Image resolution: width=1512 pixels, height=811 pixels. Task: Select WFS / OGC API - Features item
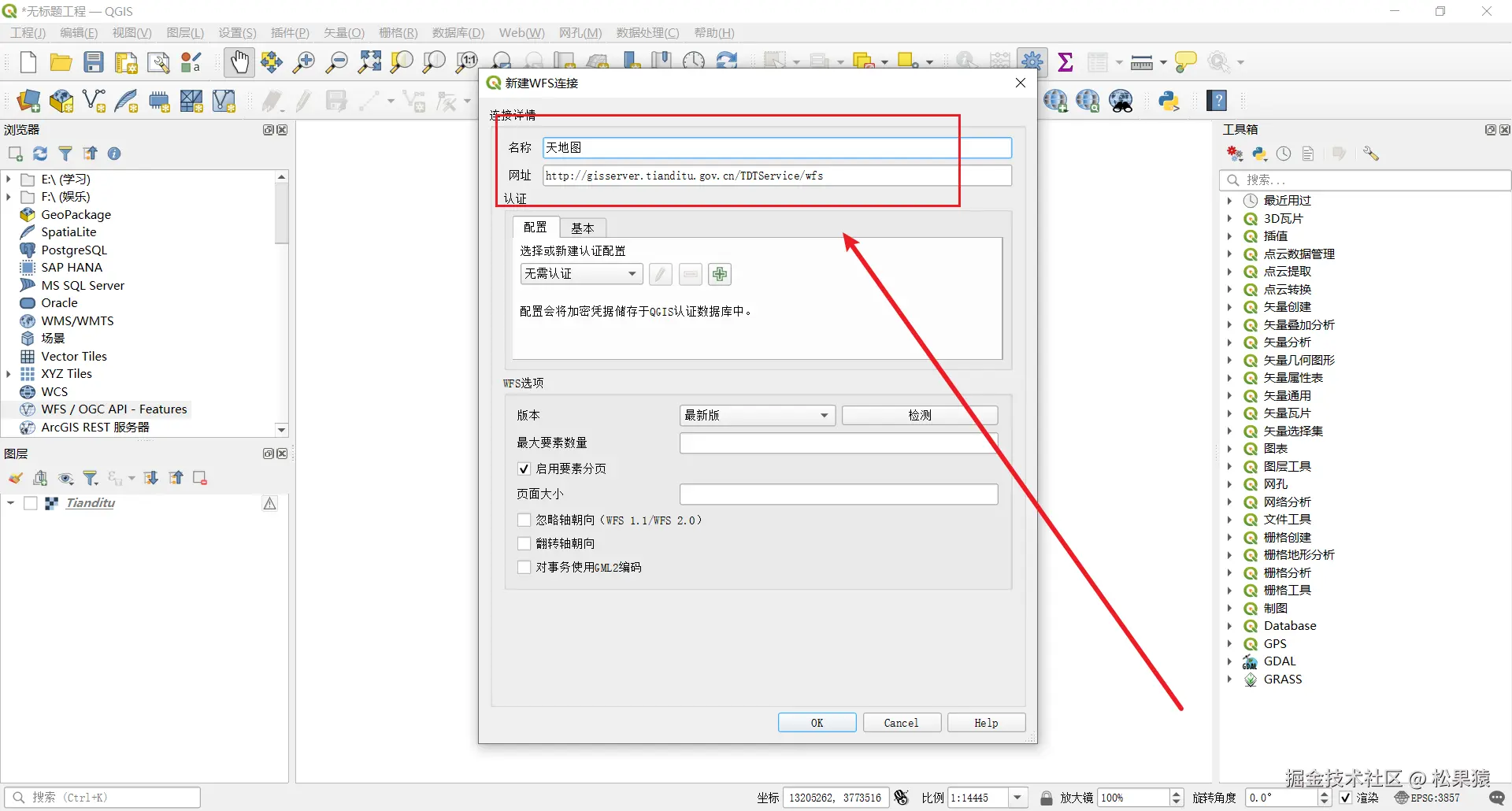114,409
